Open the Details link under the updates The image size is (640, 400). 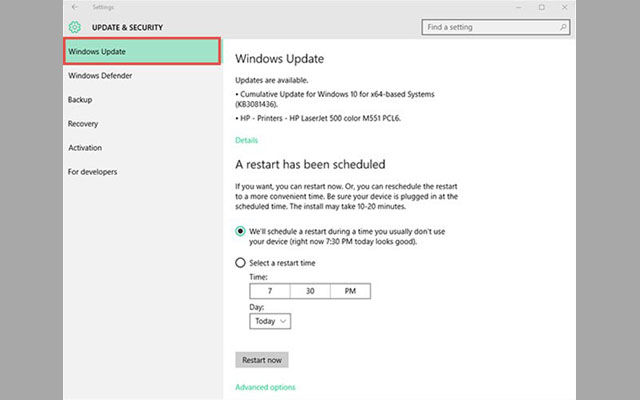tap(246, 140)
